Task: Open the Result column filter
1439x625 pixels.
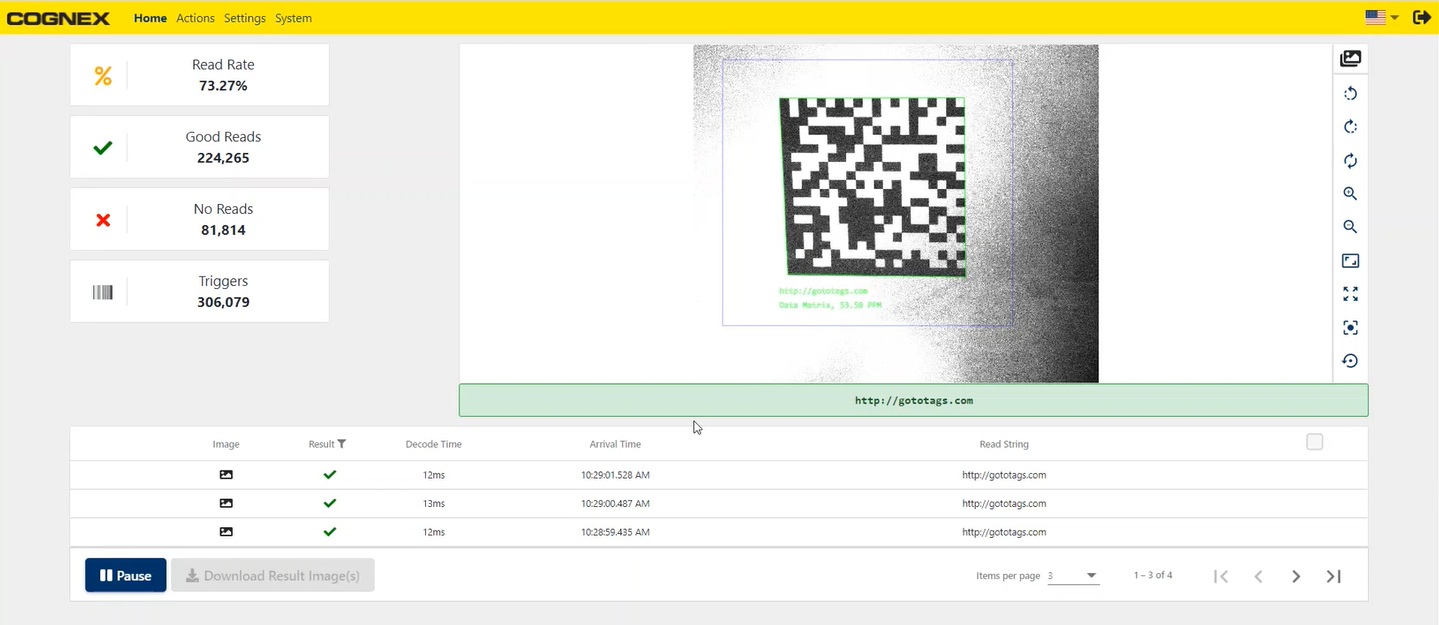Action: pos(342,444)
